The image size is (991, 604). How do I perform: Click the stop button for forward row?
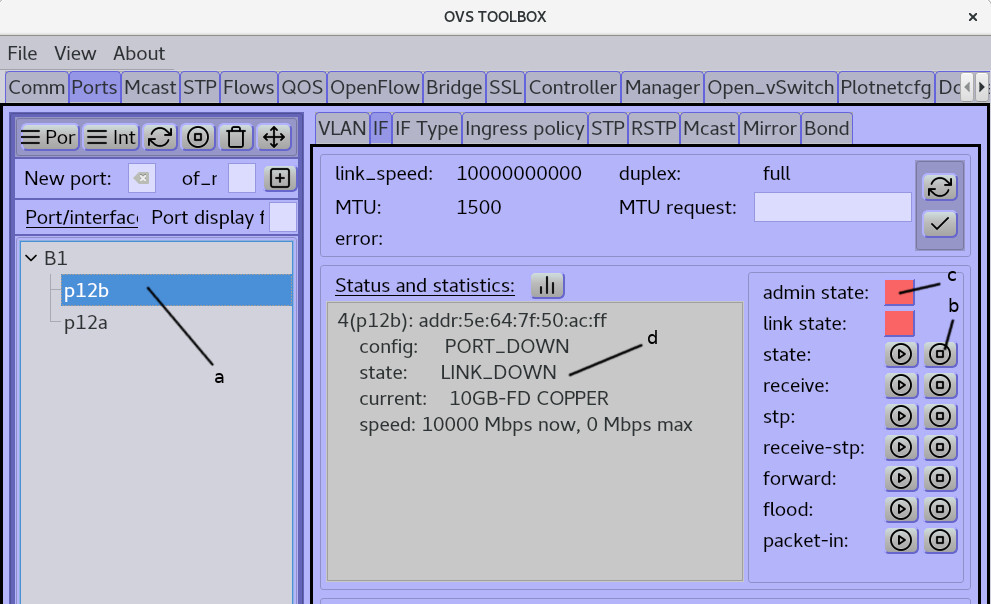click(940, 478)
